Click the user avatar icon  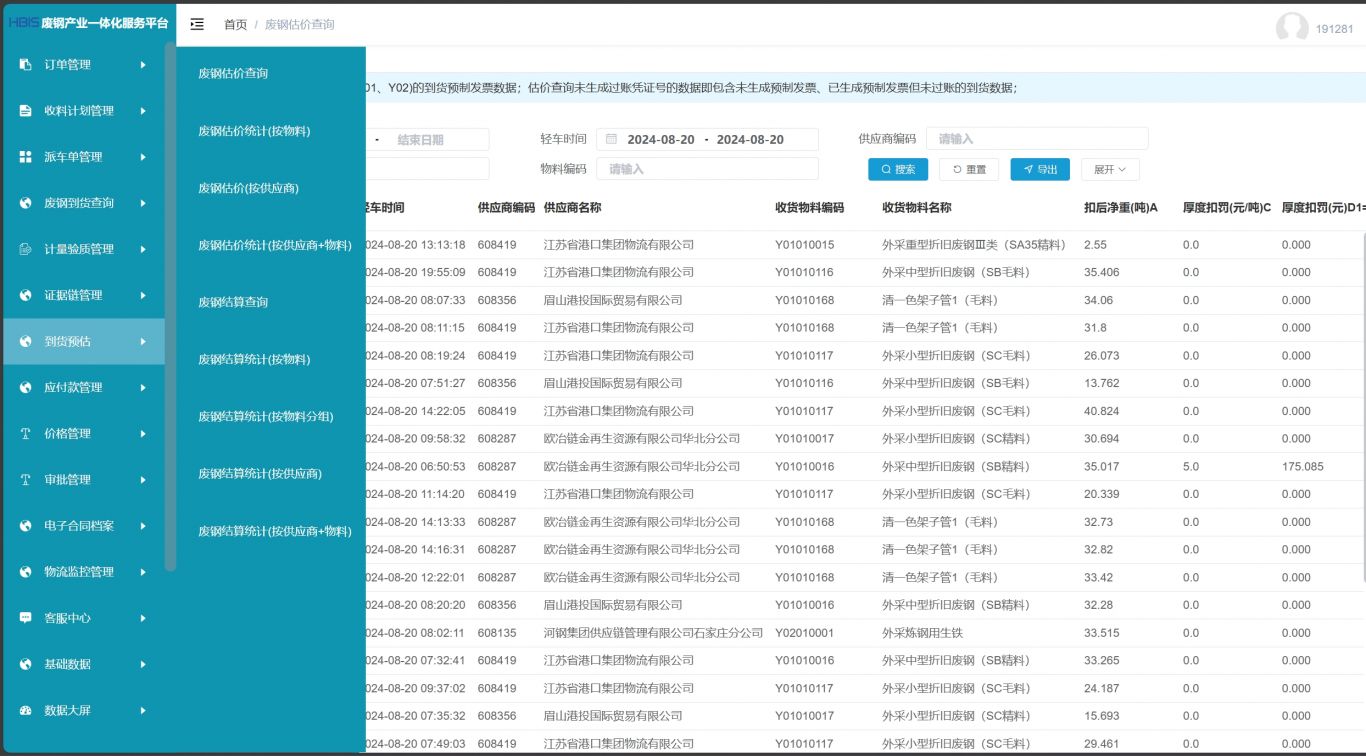[1292, 28]
